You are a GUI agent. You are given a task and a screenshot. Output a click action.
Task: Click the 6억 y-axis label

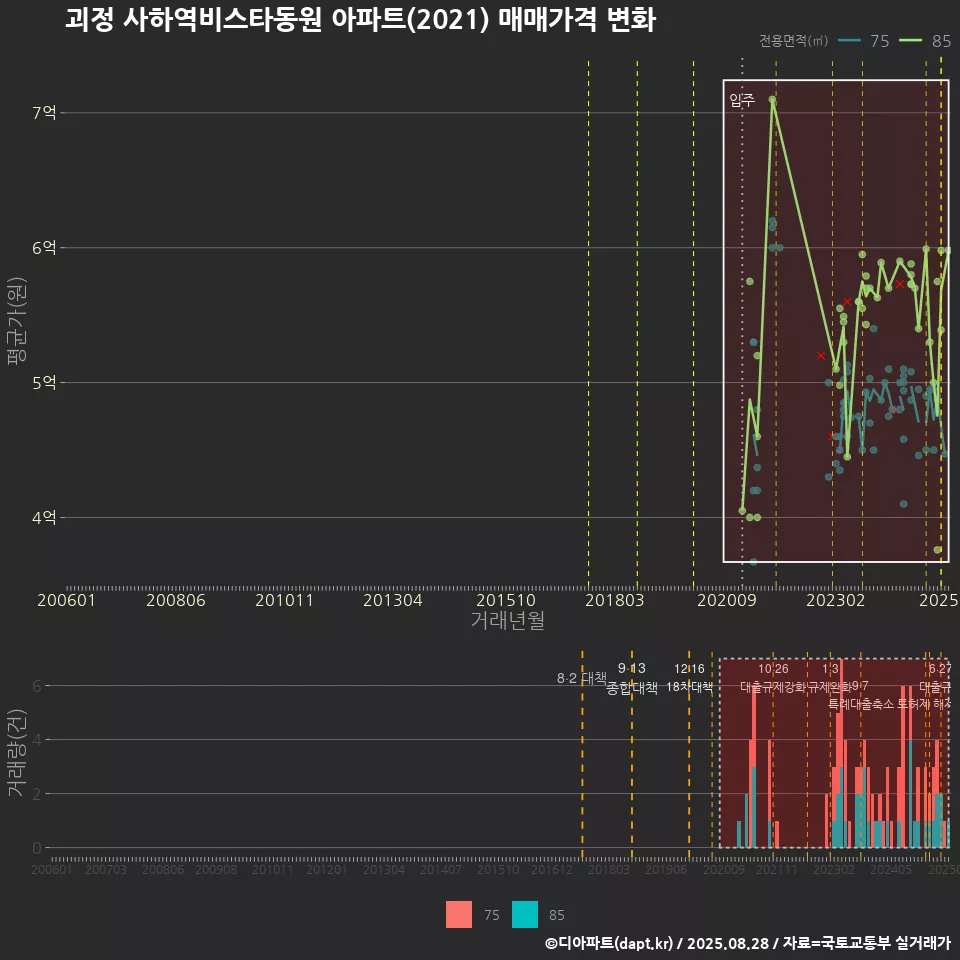tap(44, 247)
